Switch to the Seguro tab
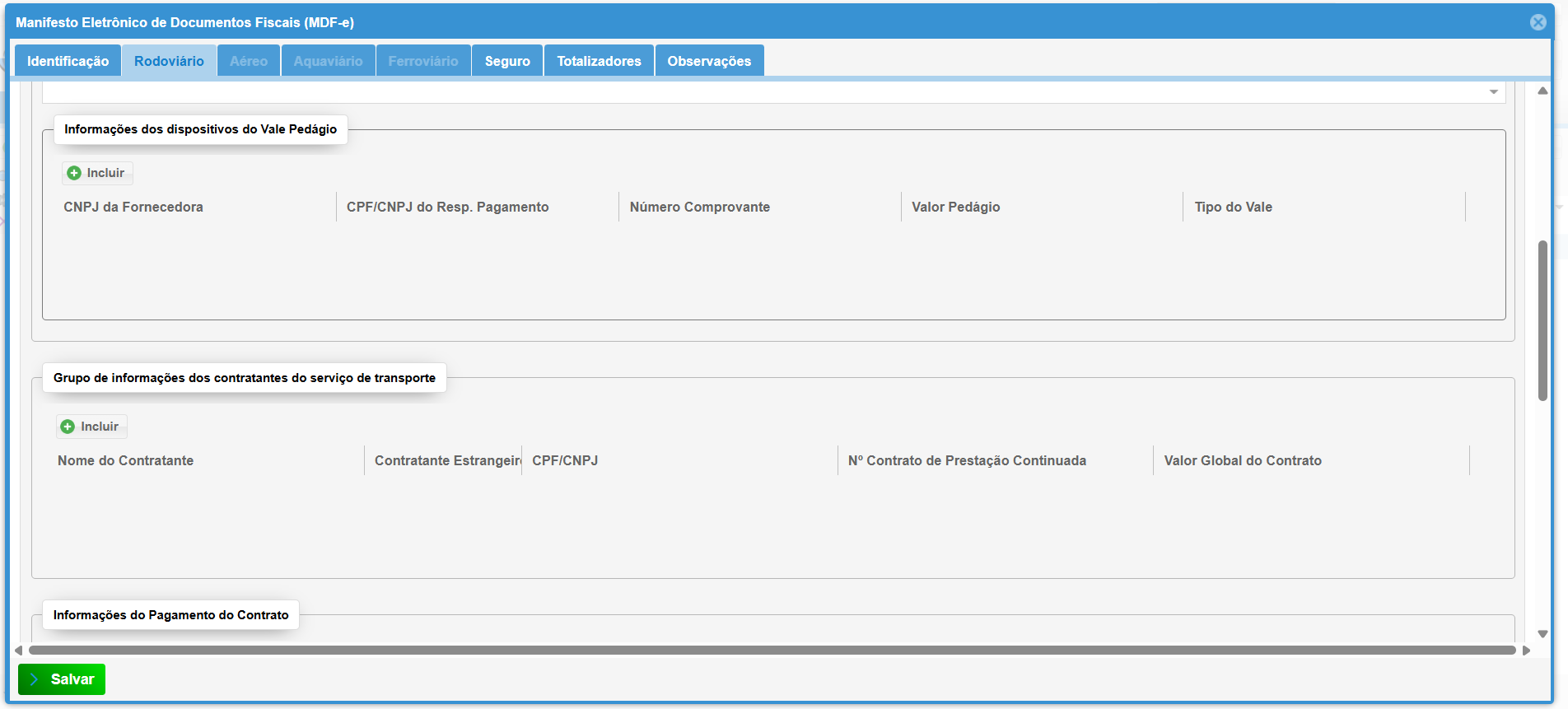The height and width of the screenshot is (709, 1568). click(x=507, y=61)
